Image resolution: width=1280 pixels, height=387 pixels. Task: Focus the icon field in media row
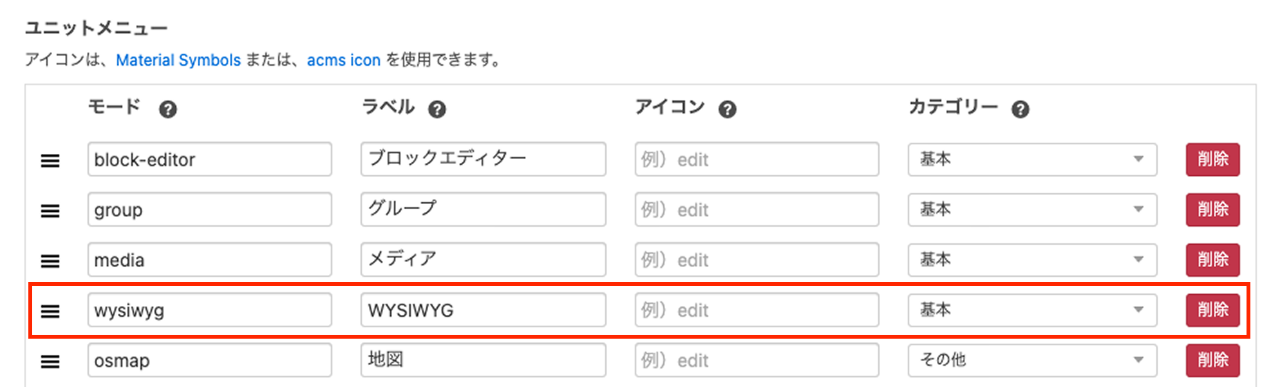point(757,260)
